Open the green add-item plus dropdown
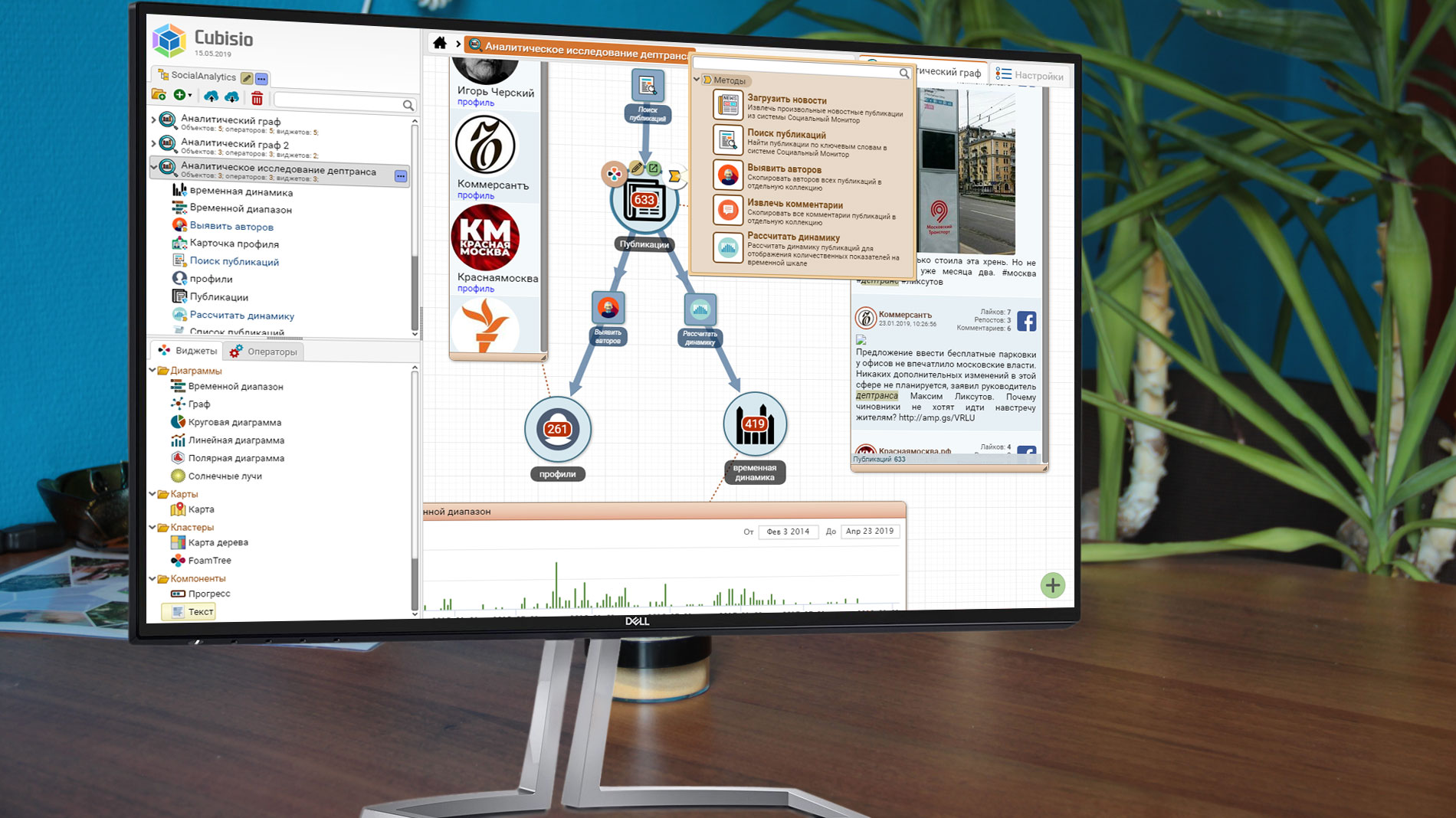This screenshot has width=1456, height=818. pos(182,95)
